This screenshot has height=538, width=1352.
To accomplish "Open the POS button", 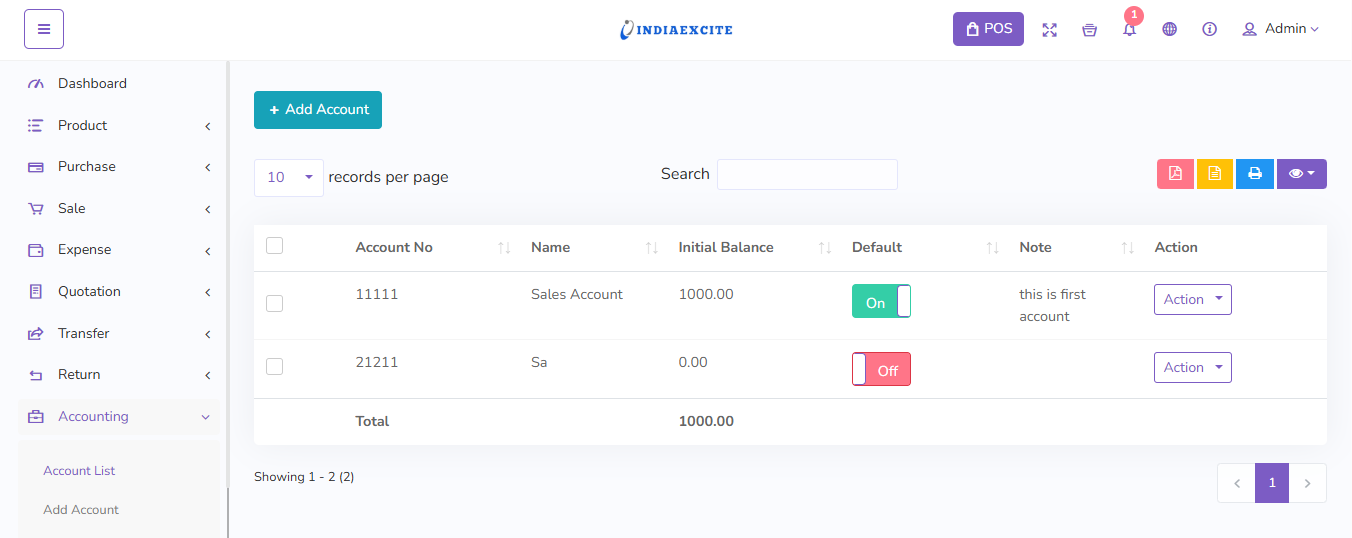I will [988, 29].
